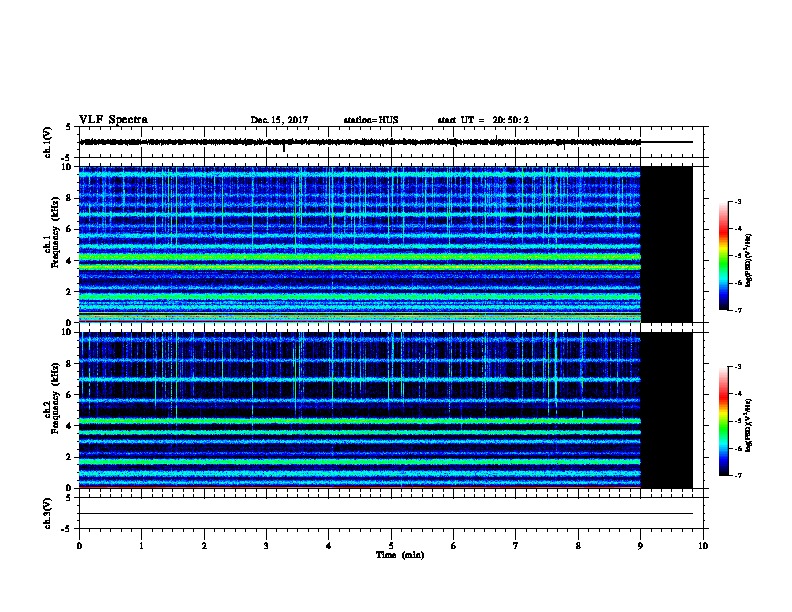The height and width of the screenshot is (612, 792).
Task: Click the start UT '20:50: 2' text
Action: click(511, 120)
